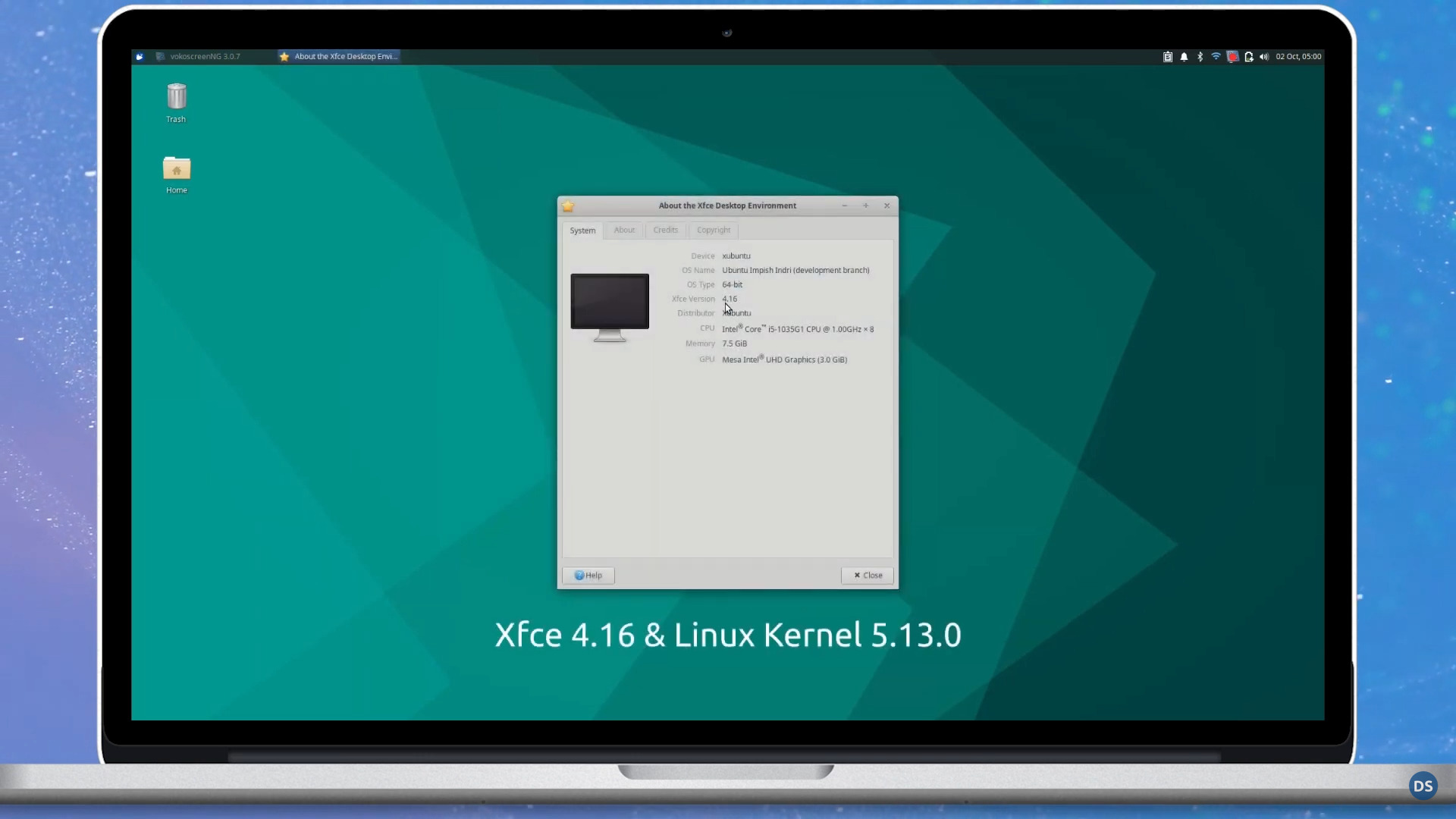Click the dialog title About the Xfce Desktop Environment
1456x819 pixels.
pos(727,206)
